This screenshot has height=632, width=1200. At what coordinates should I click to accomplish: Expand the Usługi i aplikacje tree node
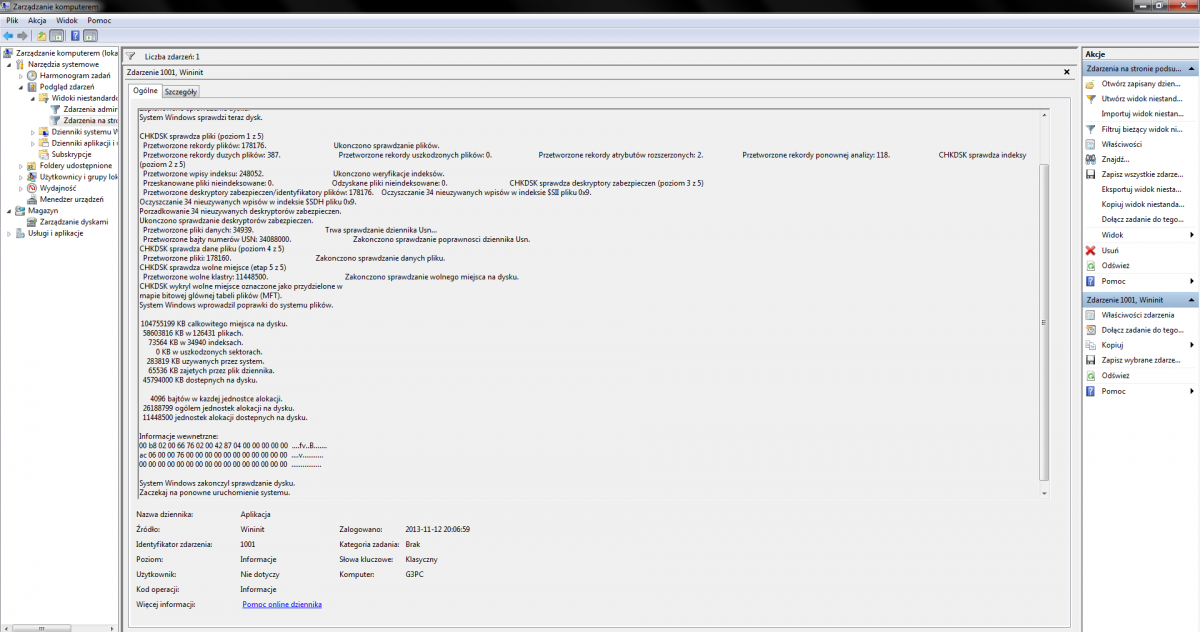tap(10, 233)
